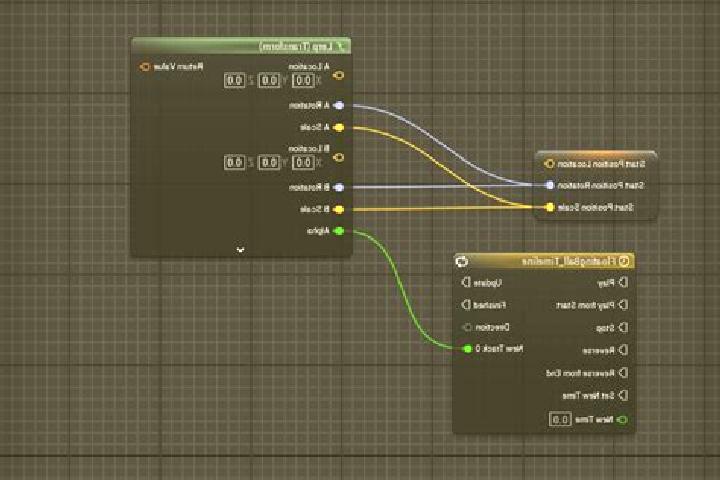
Task: Click the New Track 0 output pin
Action: point(467,349)
